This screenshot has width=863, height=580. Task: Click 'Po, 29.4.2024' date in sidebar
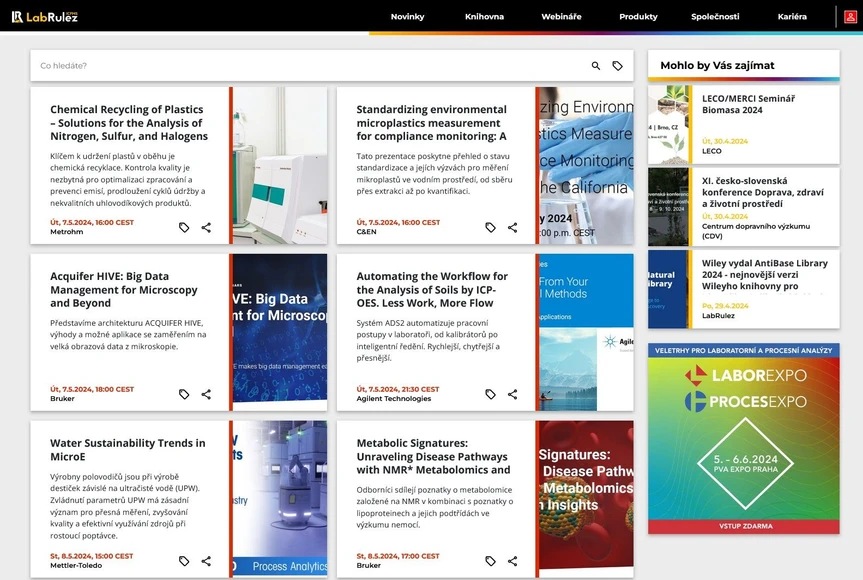(725, 305)
